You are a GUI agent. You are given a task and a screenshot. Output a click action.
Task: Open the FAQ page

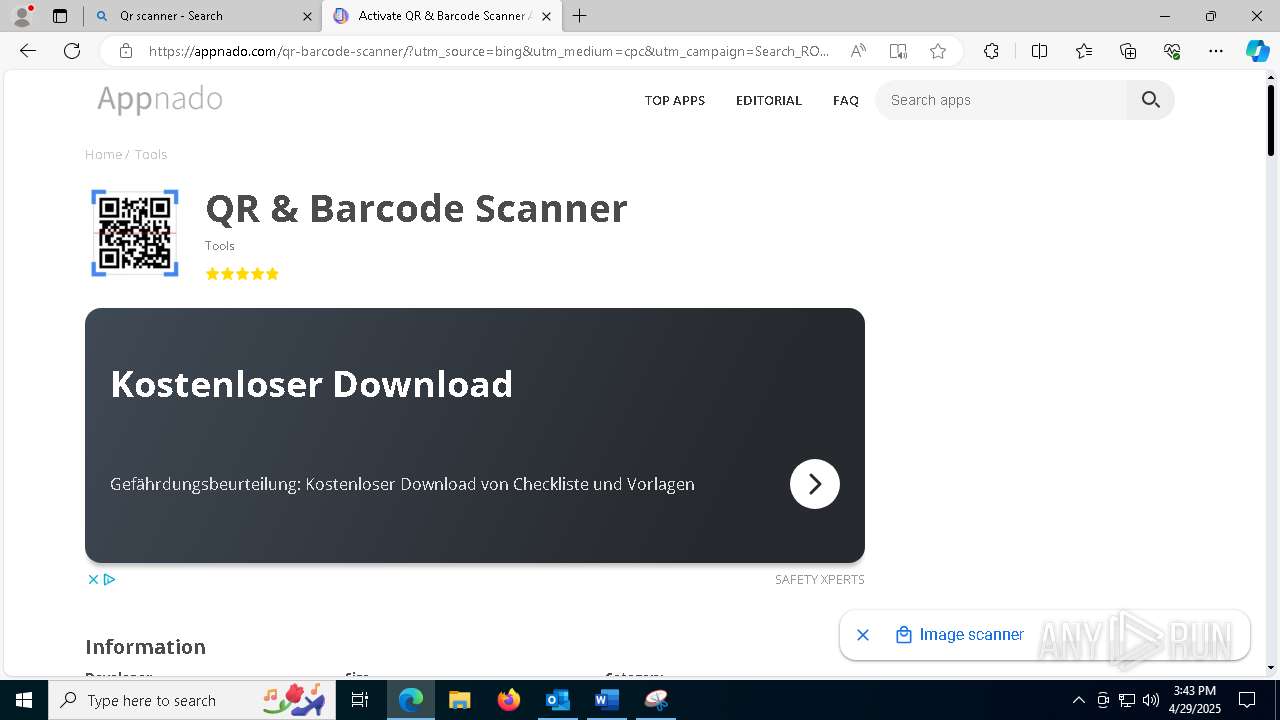(846, 100)
